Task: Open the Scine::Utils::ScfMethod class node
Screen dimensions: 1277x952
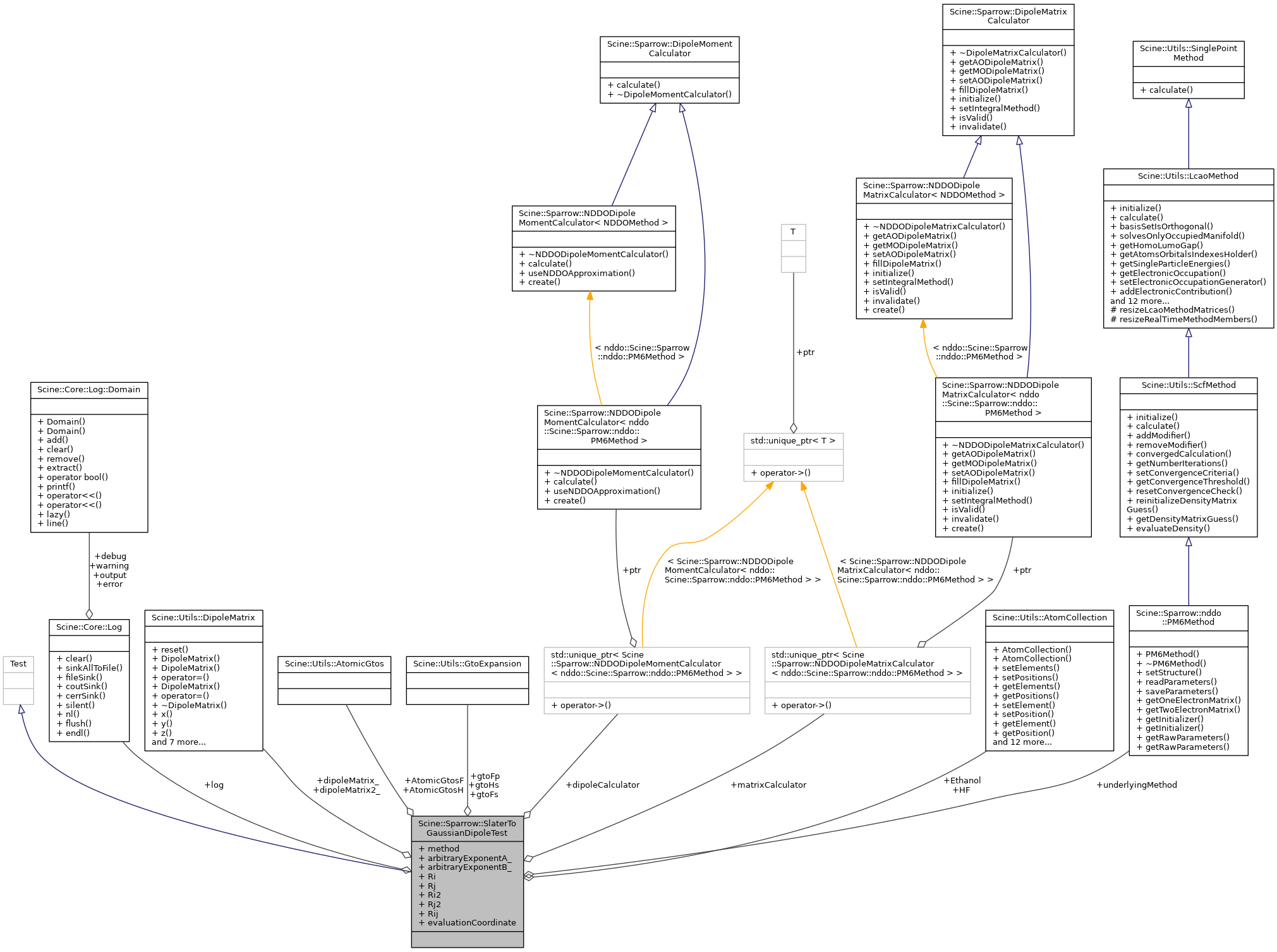Action: click(1188, 457)
